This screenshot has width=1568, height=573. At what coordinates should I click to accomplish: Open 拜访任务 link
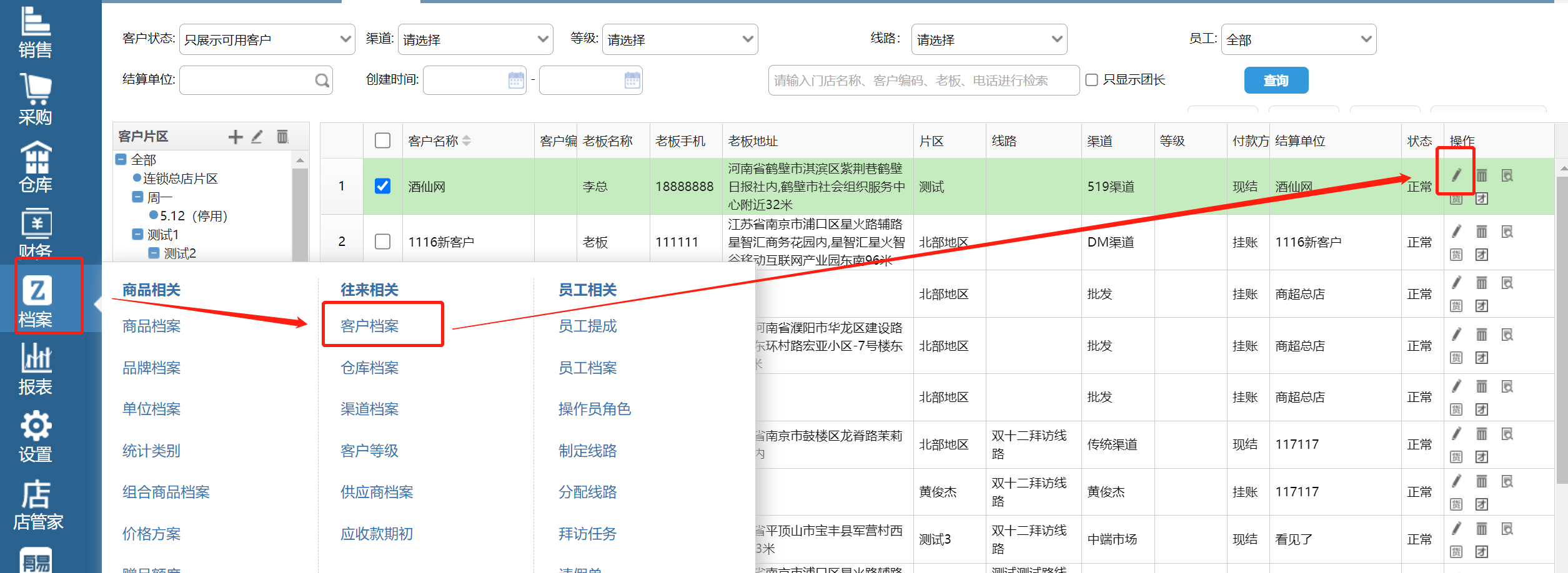point(587,534)
